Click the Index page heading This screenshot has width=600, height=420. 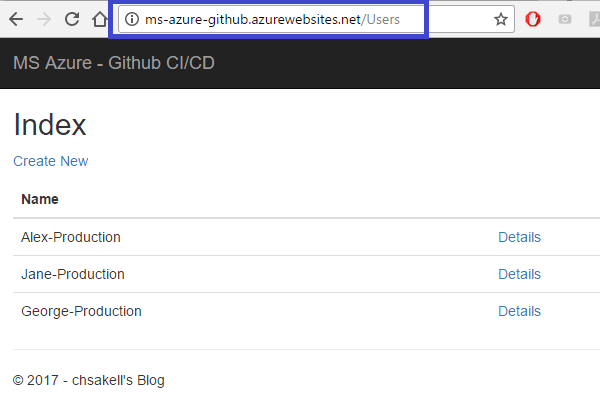50,125
